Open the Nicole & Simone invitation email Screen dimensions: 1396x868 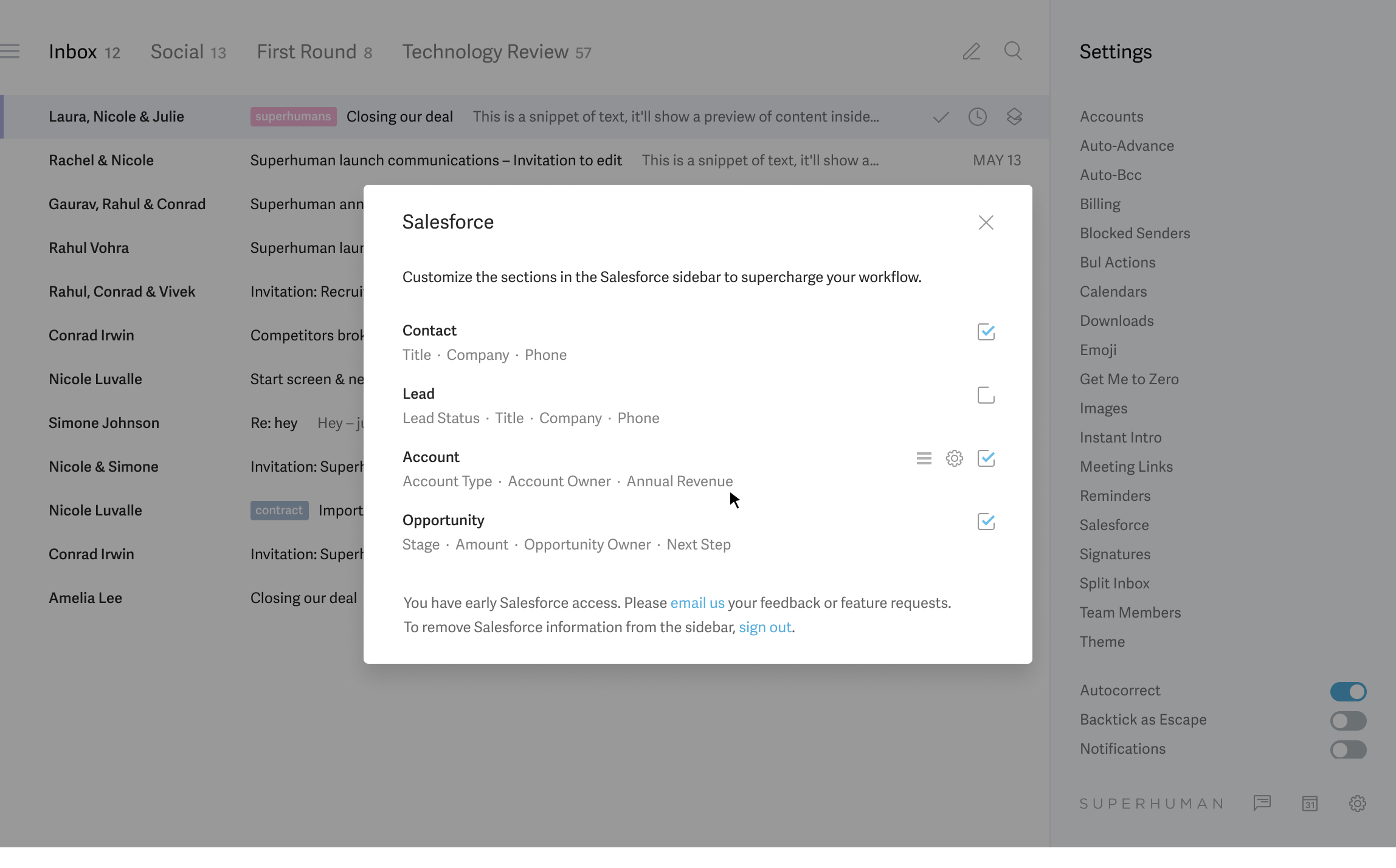click(182, 467)
